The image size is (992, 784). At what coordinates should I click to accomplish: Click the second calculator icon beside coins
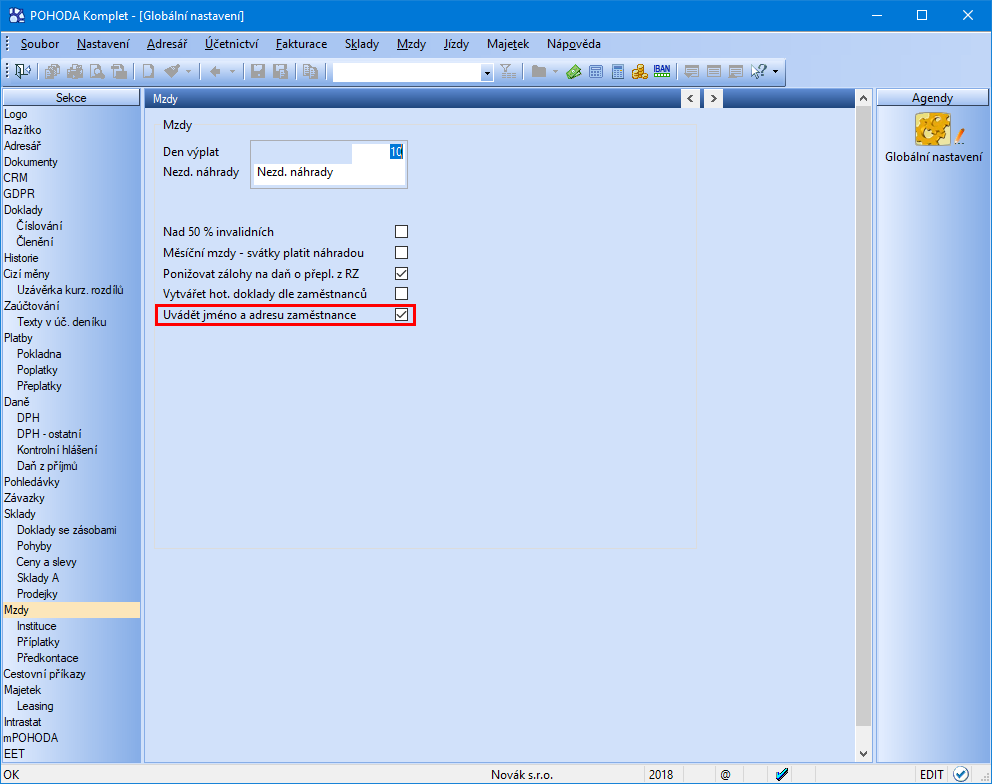pyautogui.click(x=618, y=72)
